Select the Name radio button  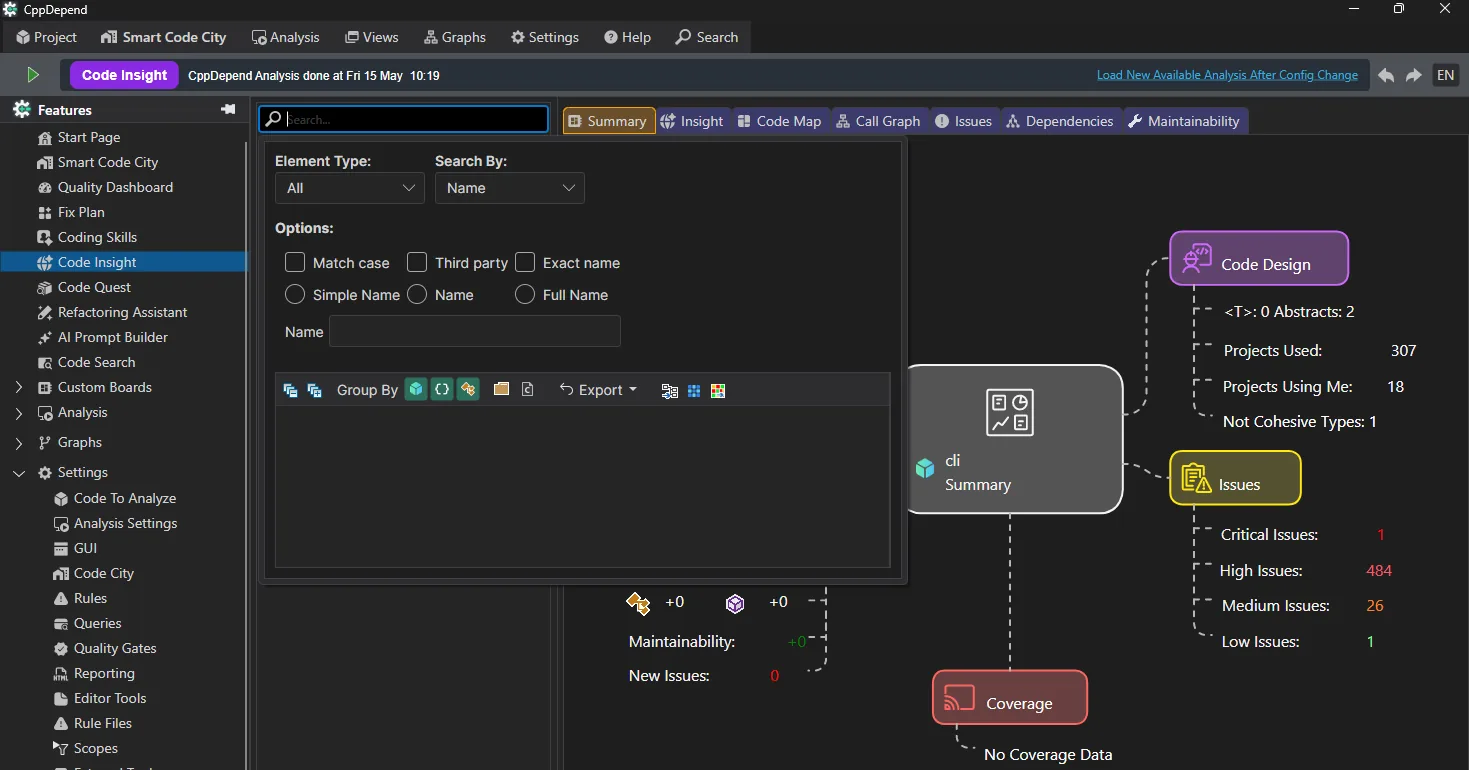(x=417, y=294)
